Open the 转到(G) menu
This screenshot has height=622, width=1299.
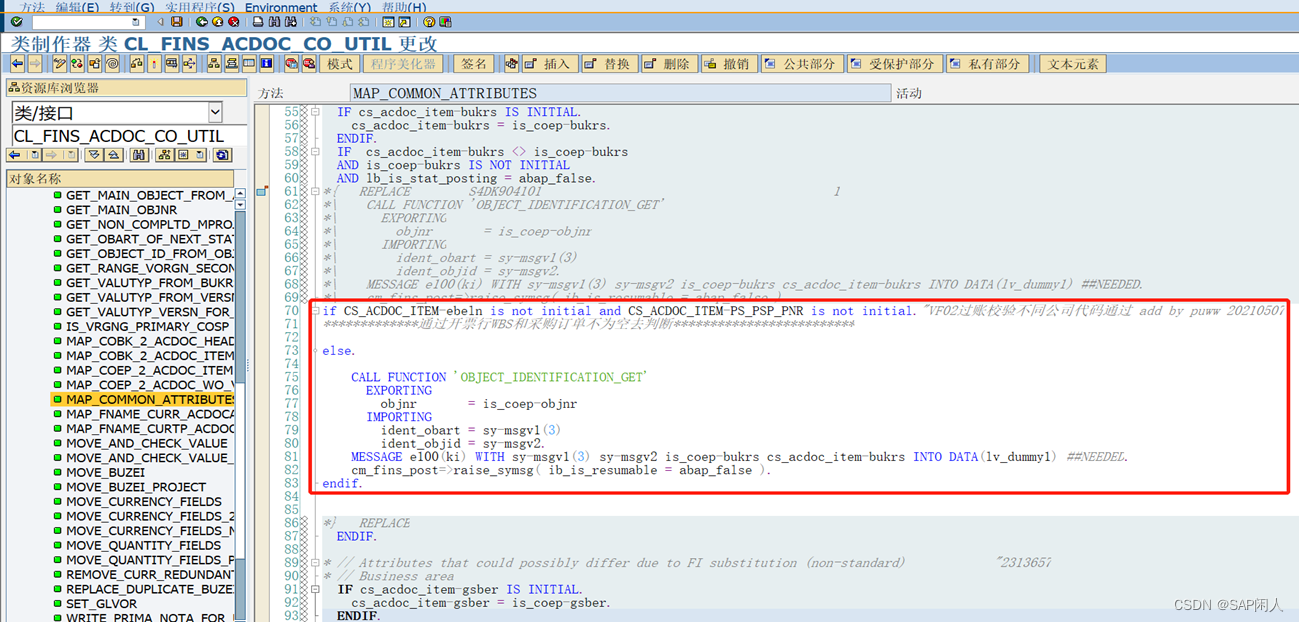click(132, 6)
